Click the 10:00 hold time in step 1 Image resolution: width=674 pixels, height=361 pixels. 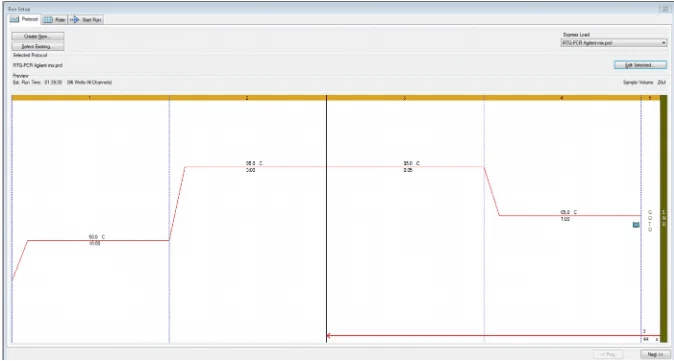click(x=94, y=244)
